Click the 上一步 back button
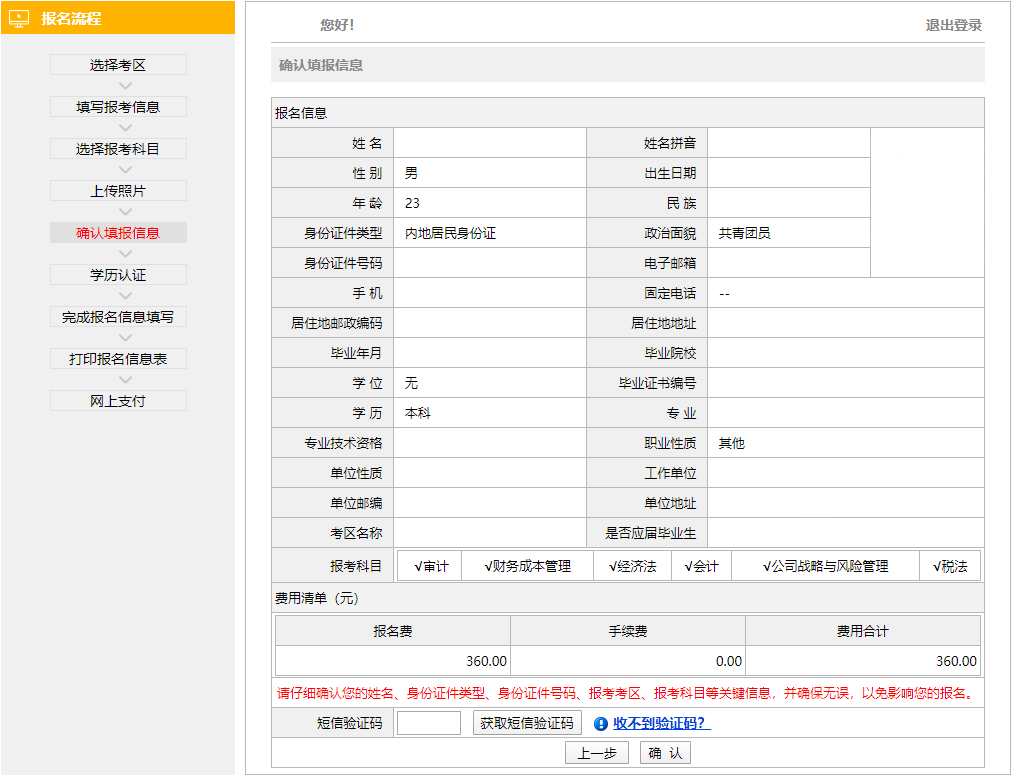 (x=596, y=752)
